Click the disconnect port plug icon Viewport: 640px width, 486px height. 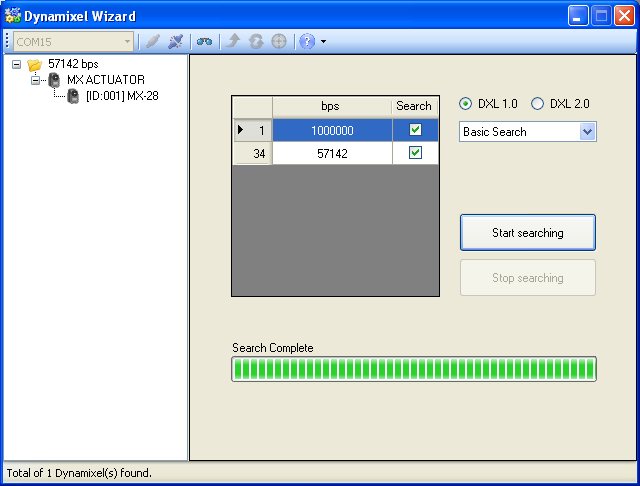(176, 41)
